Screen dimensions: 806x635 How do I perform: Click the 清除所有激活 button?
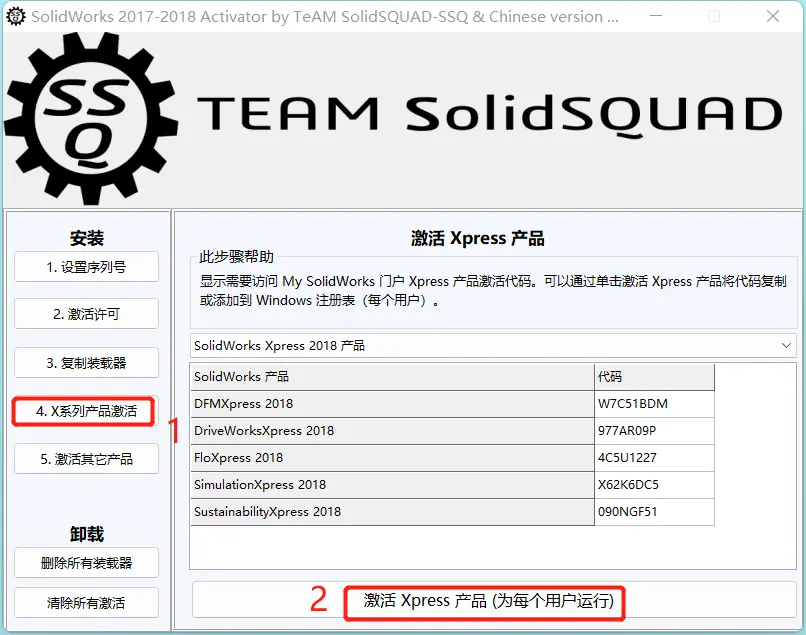(86, 603)
